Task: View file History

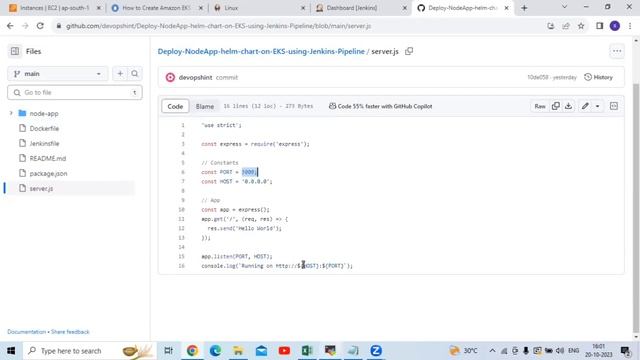Action: (598, 77)
